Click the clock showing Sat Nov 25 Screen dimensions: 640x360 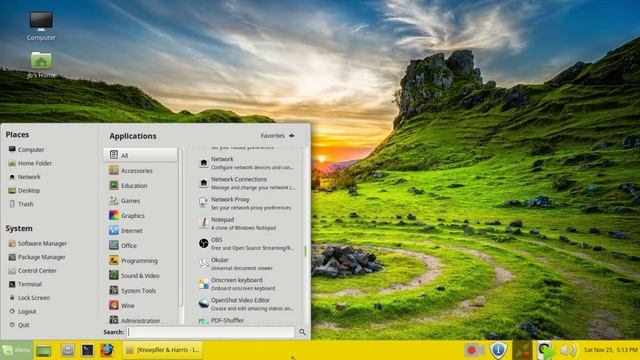[x=611, y=350]
